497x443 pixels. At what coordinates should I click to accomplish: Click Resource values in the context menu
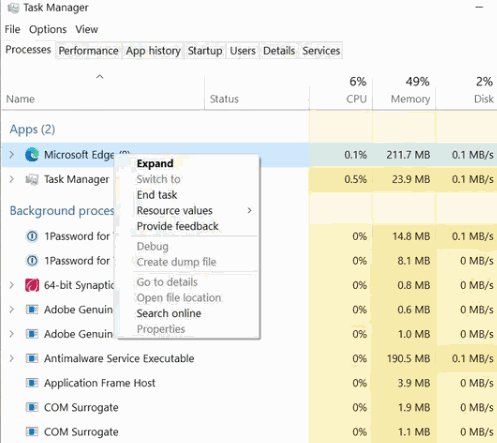[175, 211]
